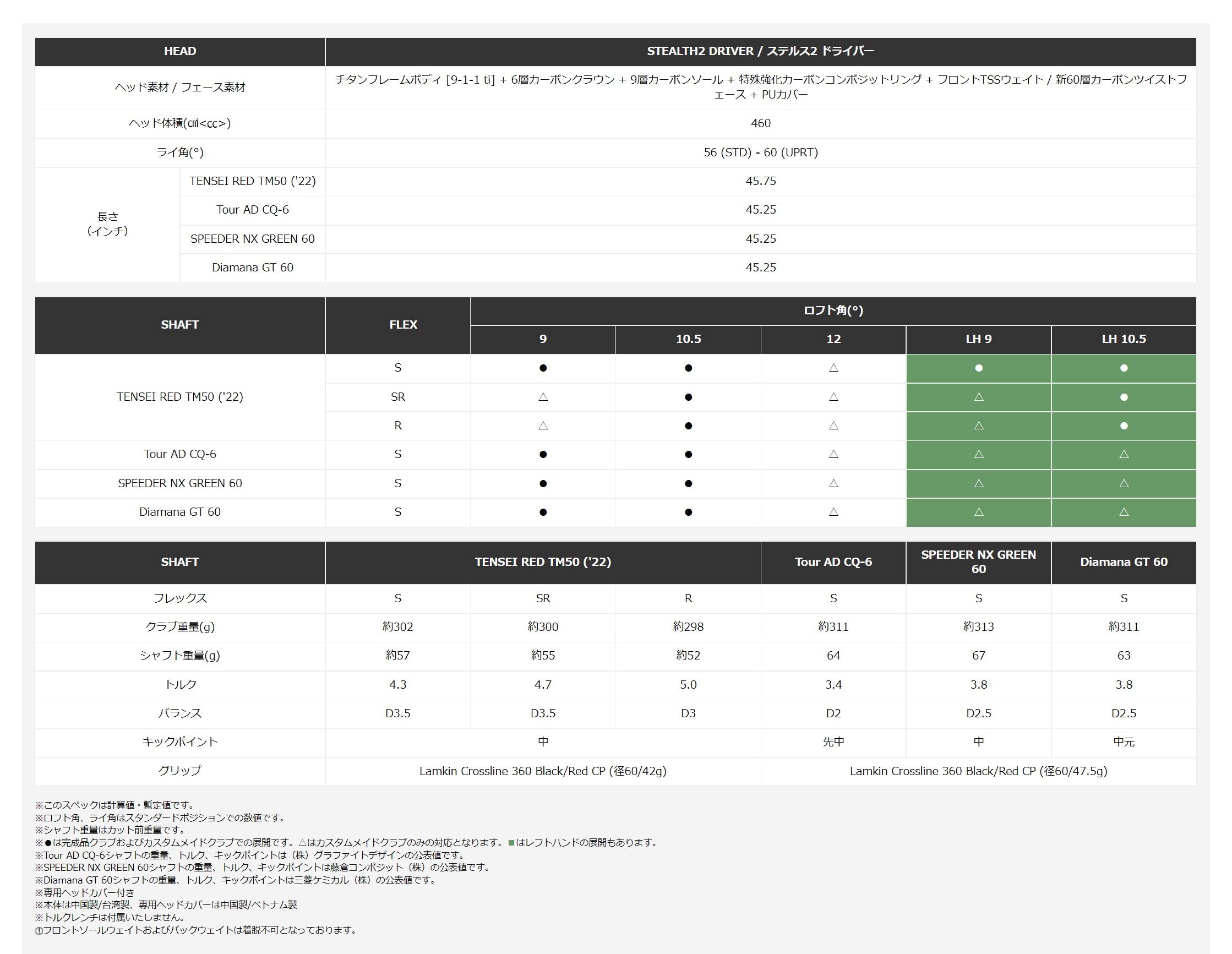The width and height of the screenshot is (1232, 954).
Task: Click the triangle in Diamana GT 60 LH 10.5 cell
Action: 1124,513
